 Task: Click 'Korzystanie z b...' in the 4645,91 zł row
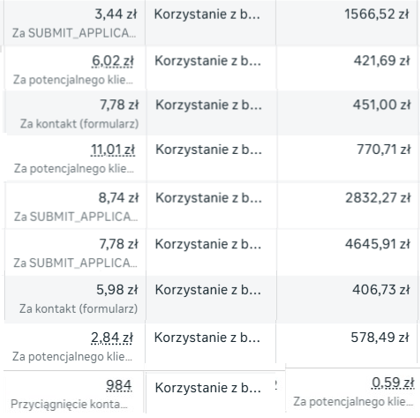coord(208,244)
